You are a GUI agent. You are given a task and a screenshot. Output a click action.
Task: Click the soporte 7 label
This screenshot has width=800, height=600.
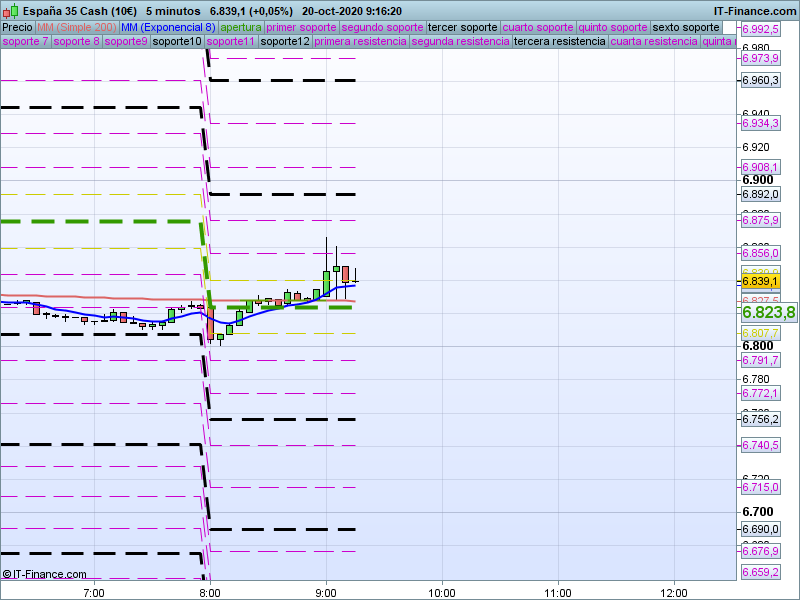point(25,41)
